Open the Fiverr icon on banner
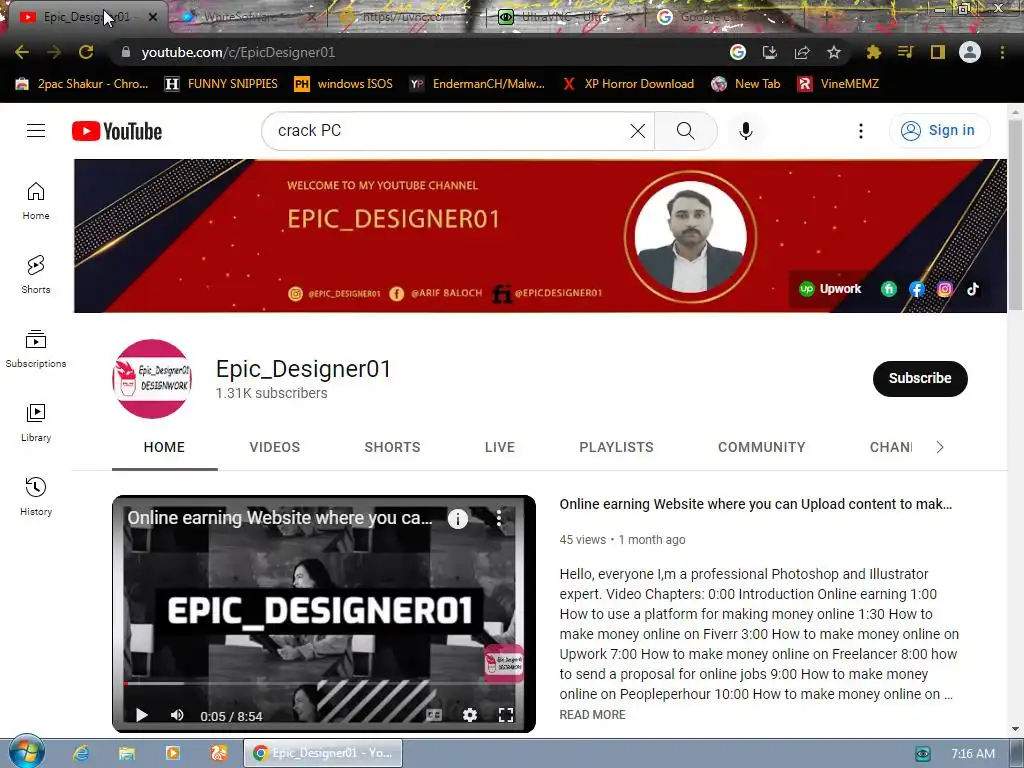Viewport: 1024px width, 768px height. tap(888, 289)
